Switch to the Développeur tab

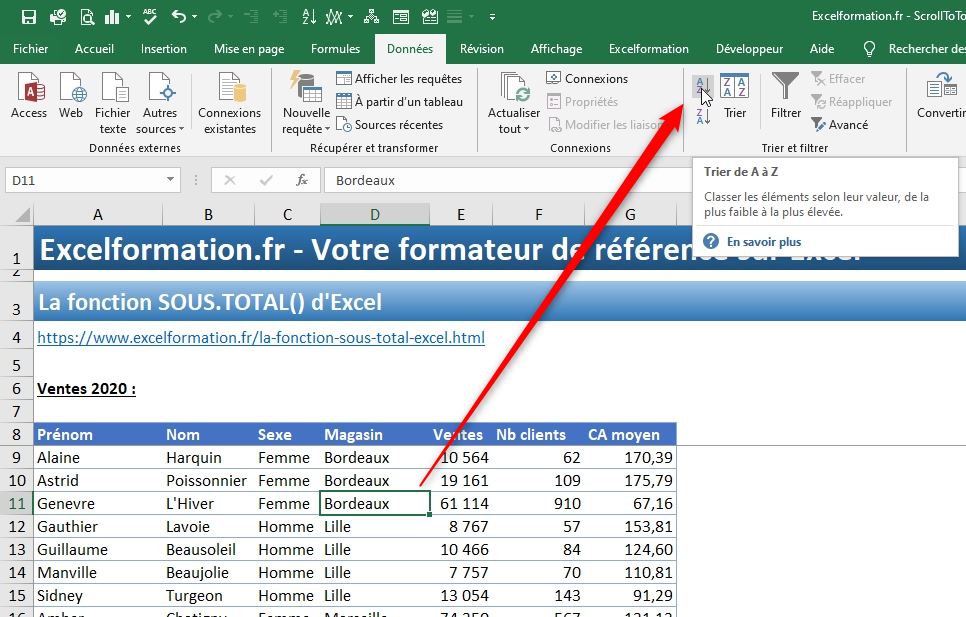[749, 49]
